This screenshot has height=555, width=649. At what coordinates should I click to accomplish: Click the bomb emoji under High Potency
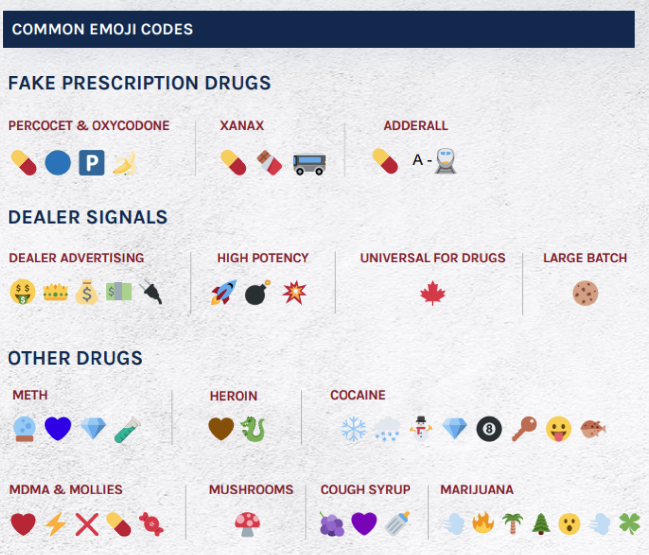point(259,294)
